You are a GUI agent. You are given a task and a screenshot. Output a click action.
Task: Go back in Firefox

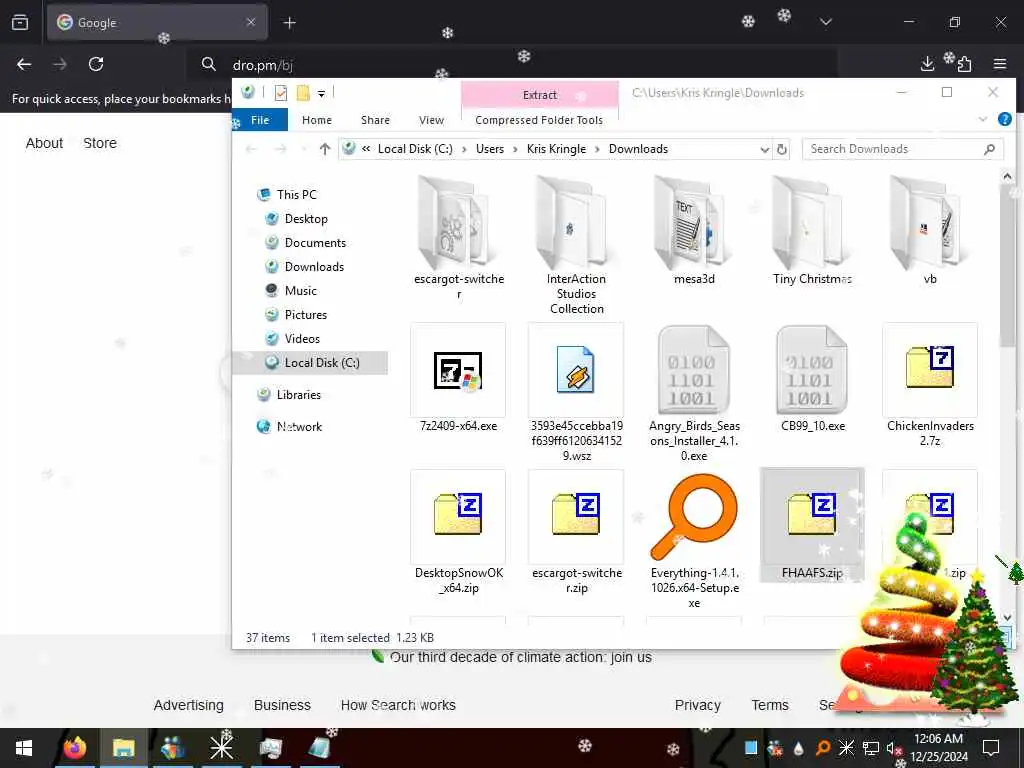(24, 64)
